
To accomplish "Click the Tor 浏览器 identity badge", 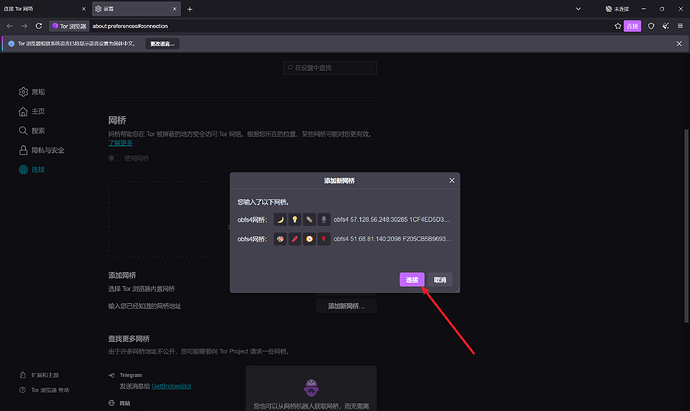I will tap(69, 26).
